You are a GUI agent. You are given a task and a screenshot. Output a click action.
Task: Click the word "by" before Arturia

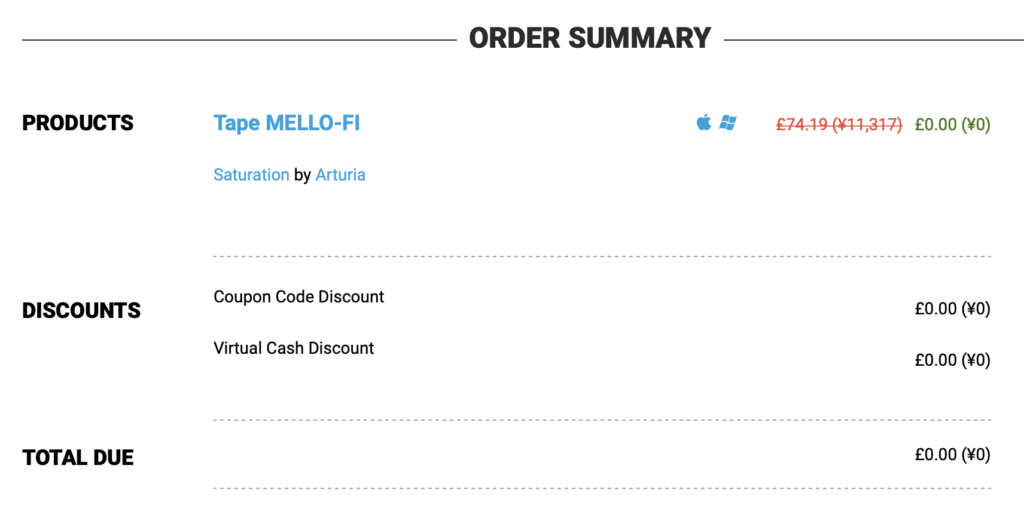click(302, 175)
